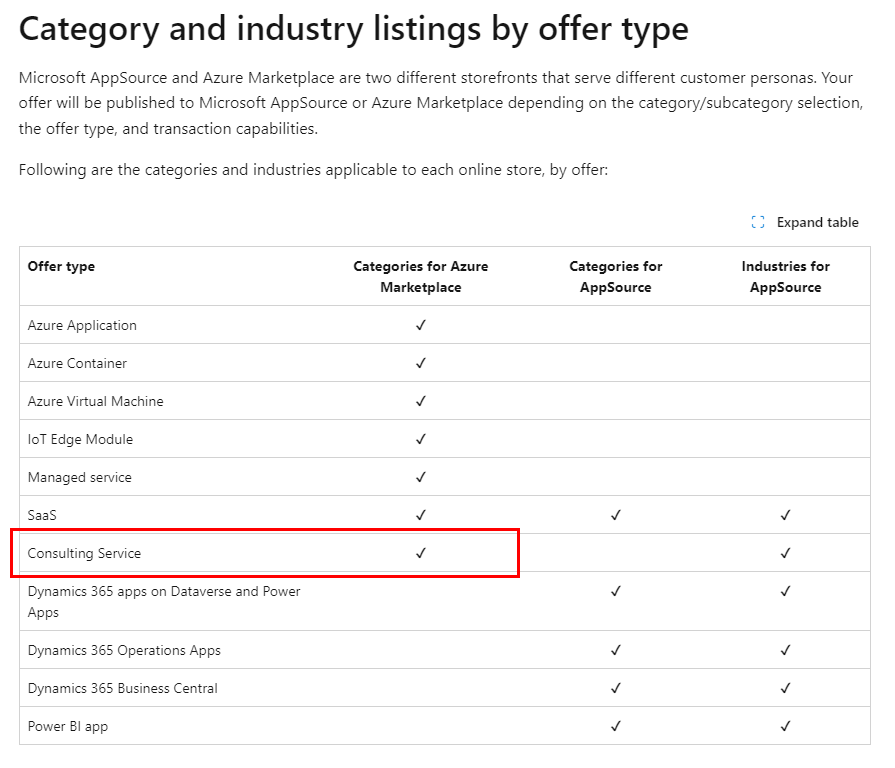Screen dimensions: 895x768
Task: Click the Azure Virtual Machine row label
Action: tap(95, 402)
